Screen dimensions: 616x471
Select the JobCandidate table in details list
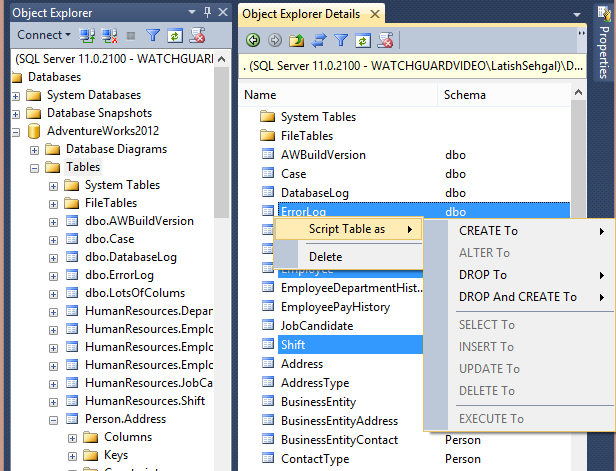click(x=316, y=326)
